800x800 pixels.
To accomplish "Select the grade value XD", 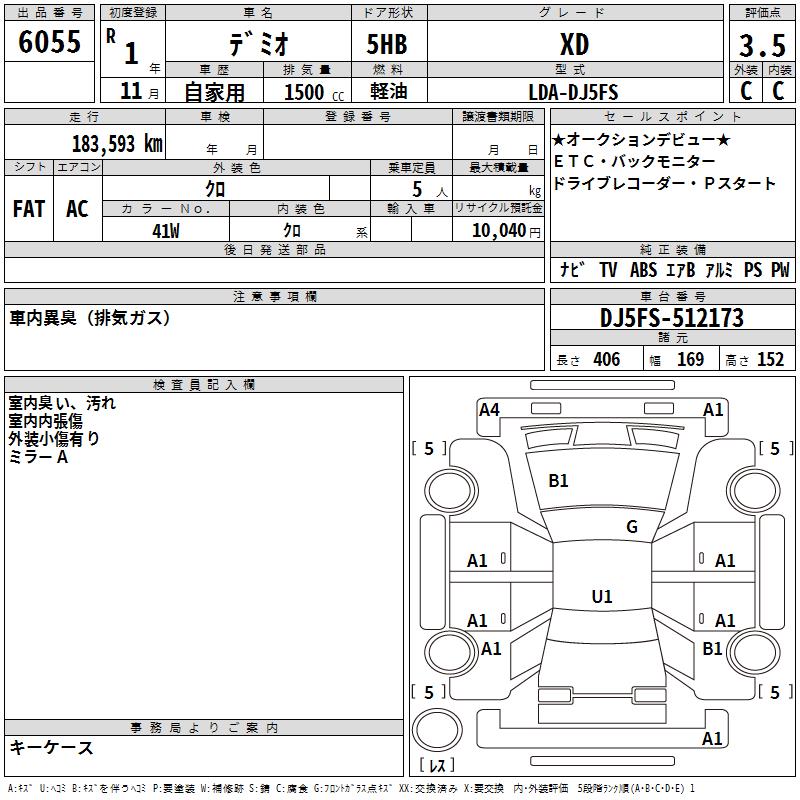I will click(x=574, y=44).
